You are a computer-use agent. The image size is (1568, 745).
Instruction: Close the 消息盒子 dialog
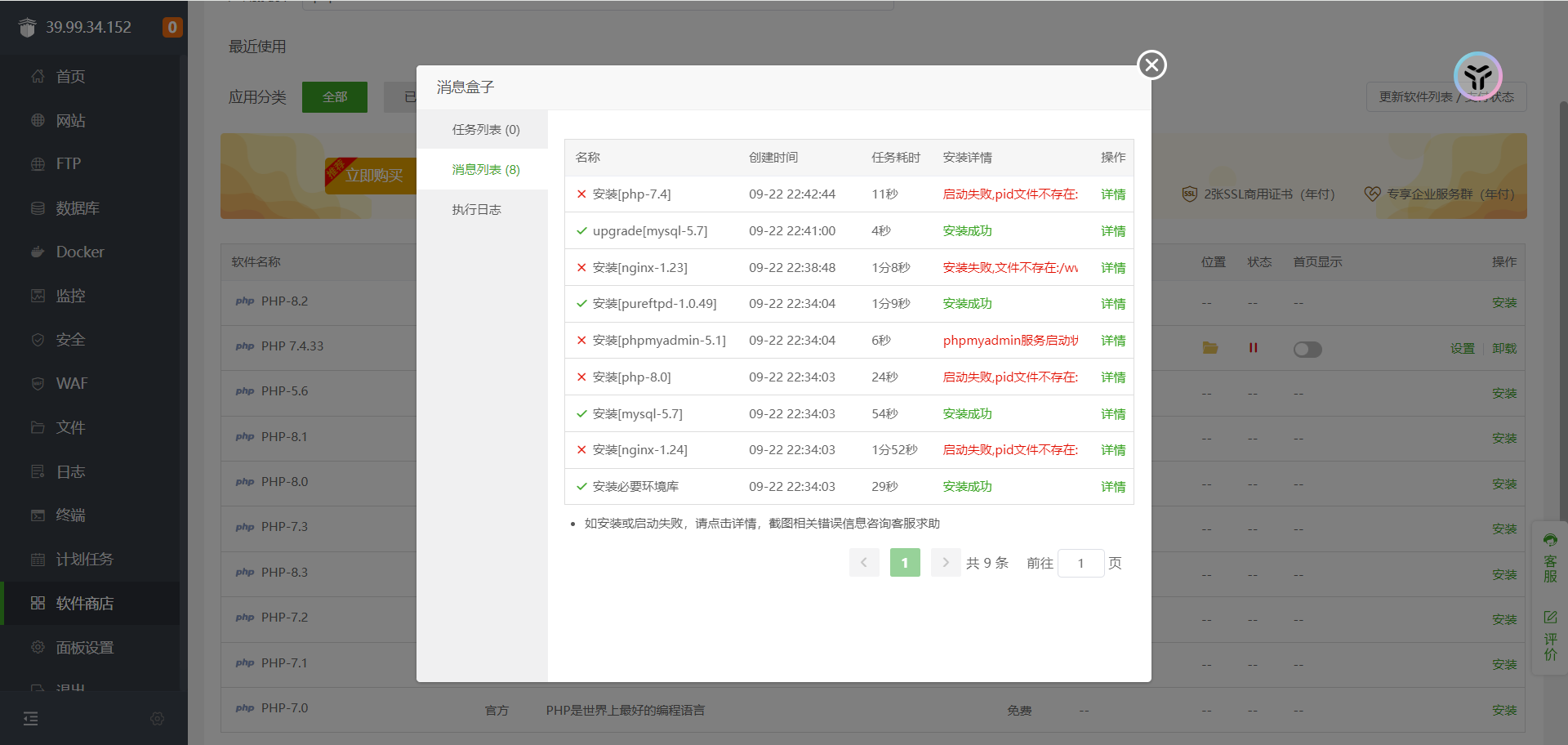(1151, 65)
